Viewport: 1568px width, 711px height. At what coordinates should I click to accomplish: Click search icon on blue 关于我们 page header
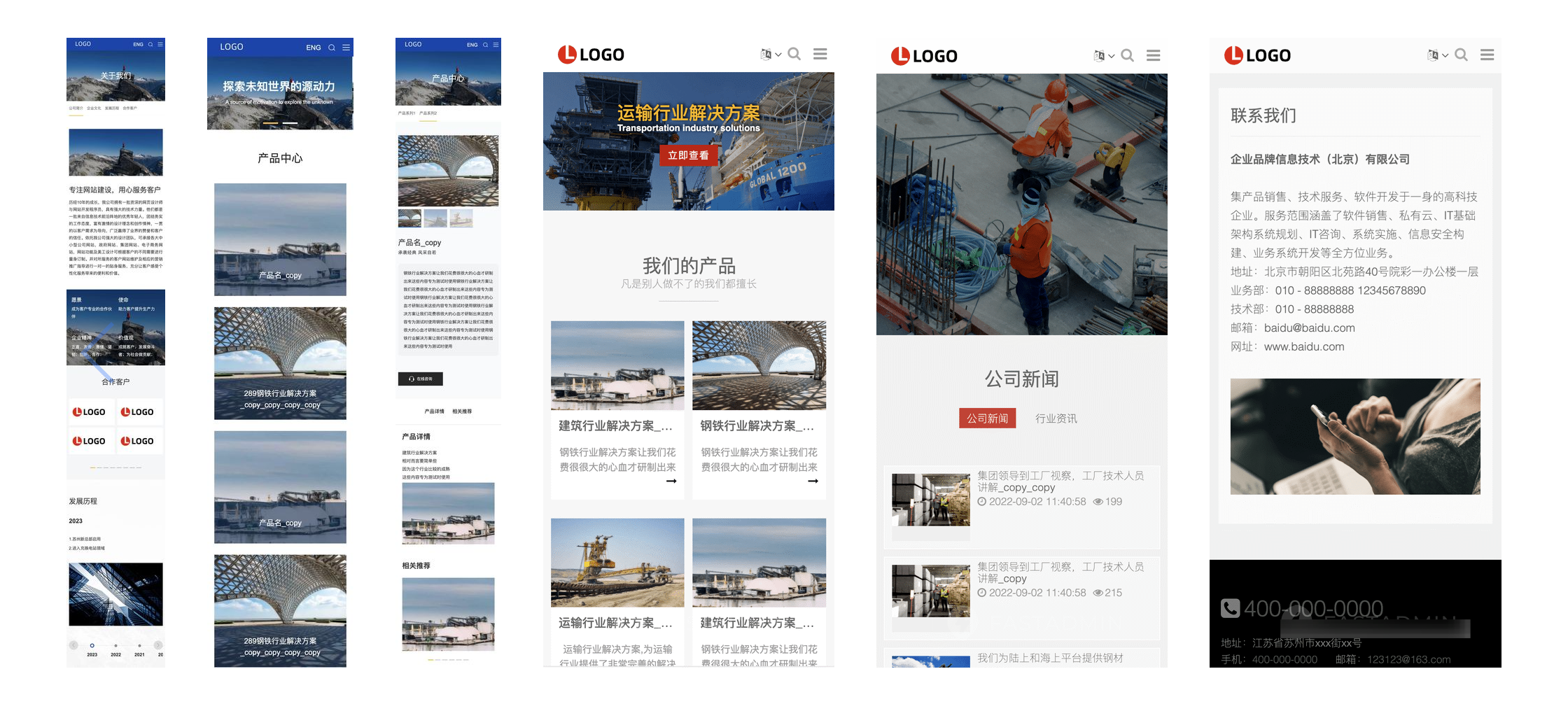point(150,44)
